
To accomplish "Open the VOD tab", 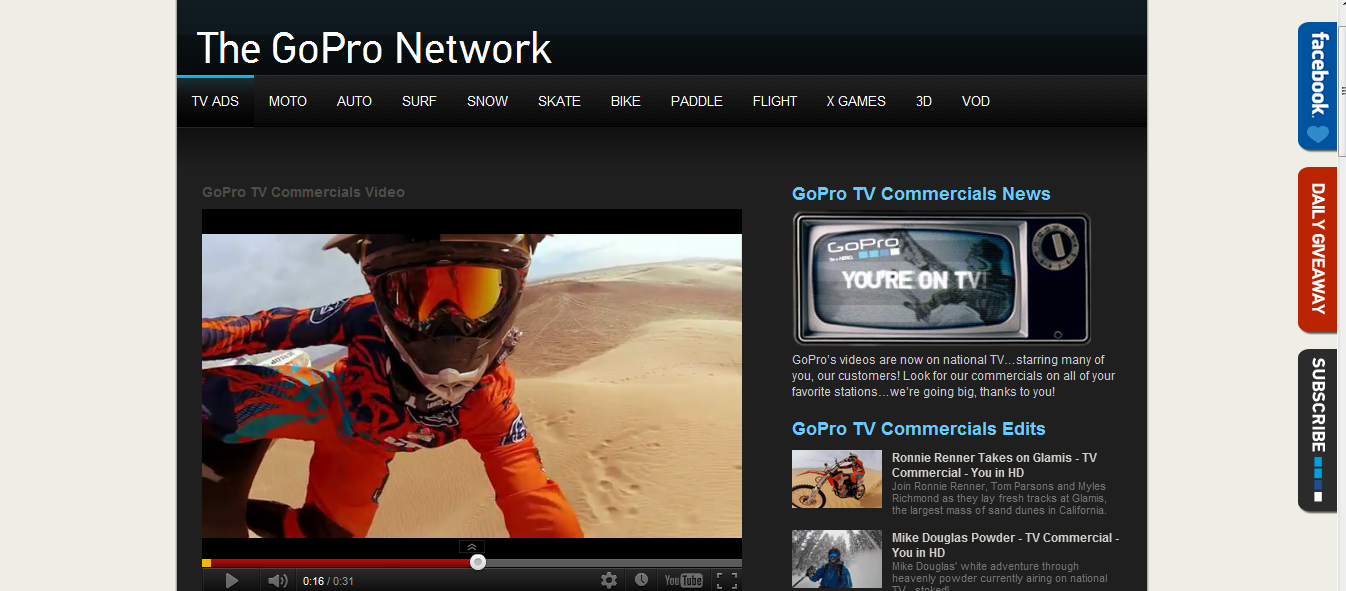I will tap(976, 101).
